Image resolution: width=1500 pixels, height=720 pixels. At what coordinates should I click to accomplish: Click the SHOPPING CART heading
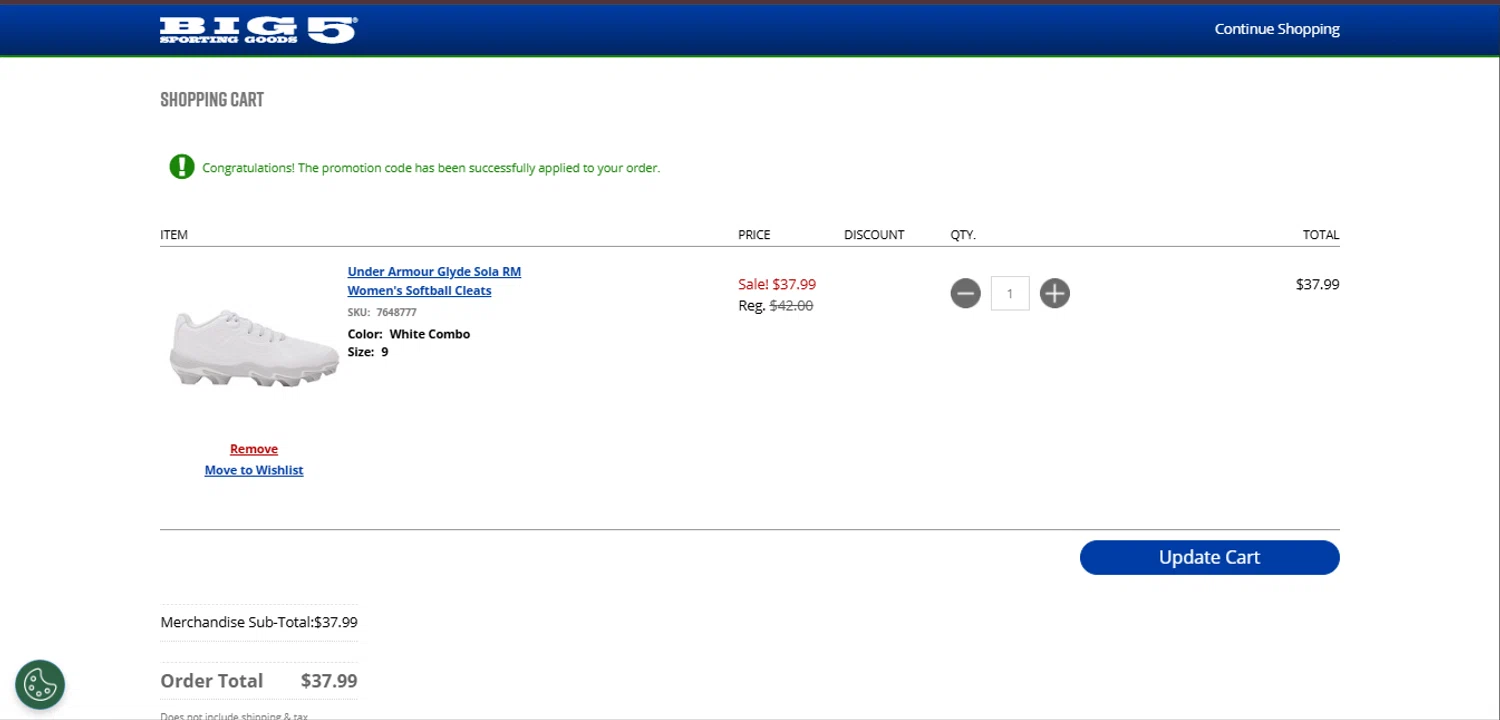coord(212,100)
